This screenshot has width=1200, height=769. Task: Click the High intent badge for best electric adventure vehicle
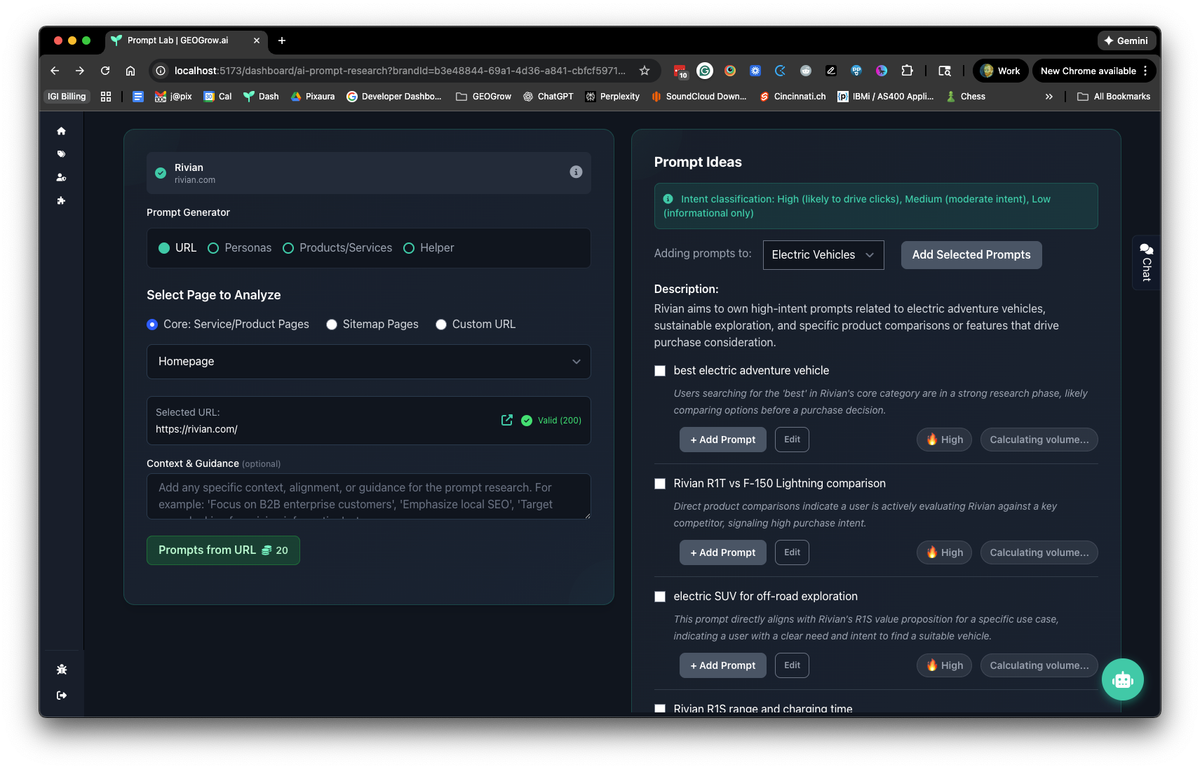pyautogui.click(x=944, y=440)
